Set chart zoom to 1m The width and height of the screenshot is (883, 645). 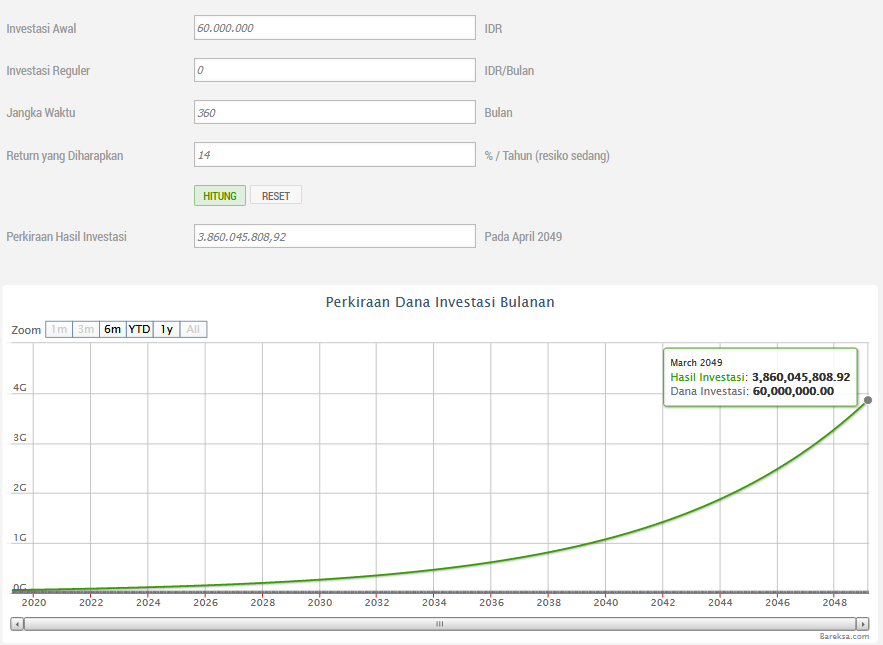pos(59,329)
